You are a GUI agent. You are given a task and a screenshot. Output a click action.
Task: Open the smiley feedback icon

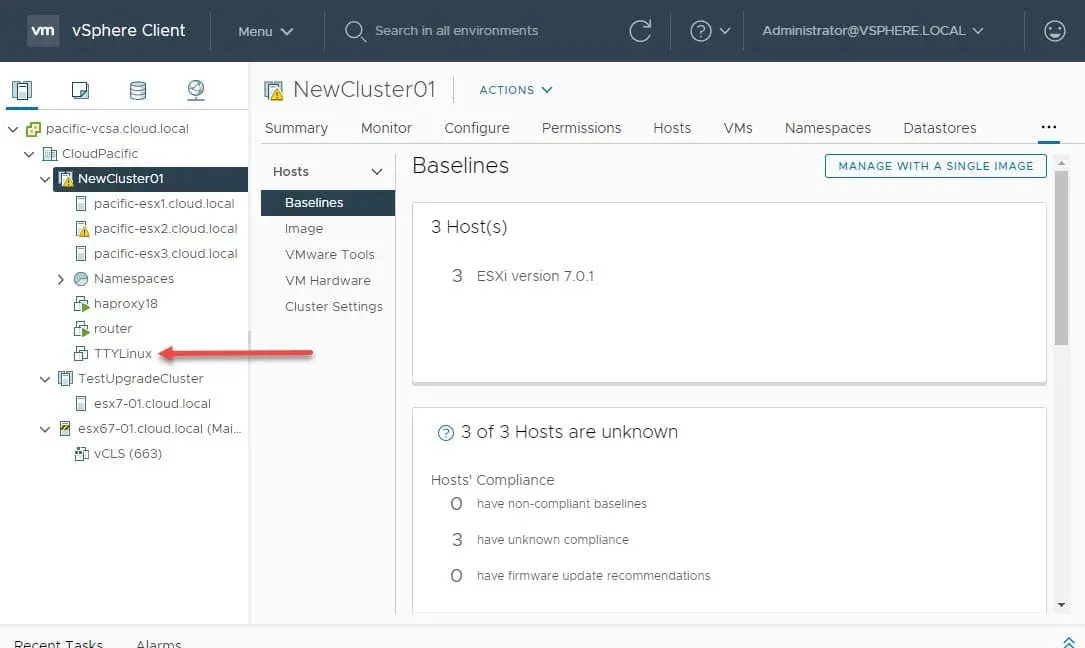[1054, 31]
